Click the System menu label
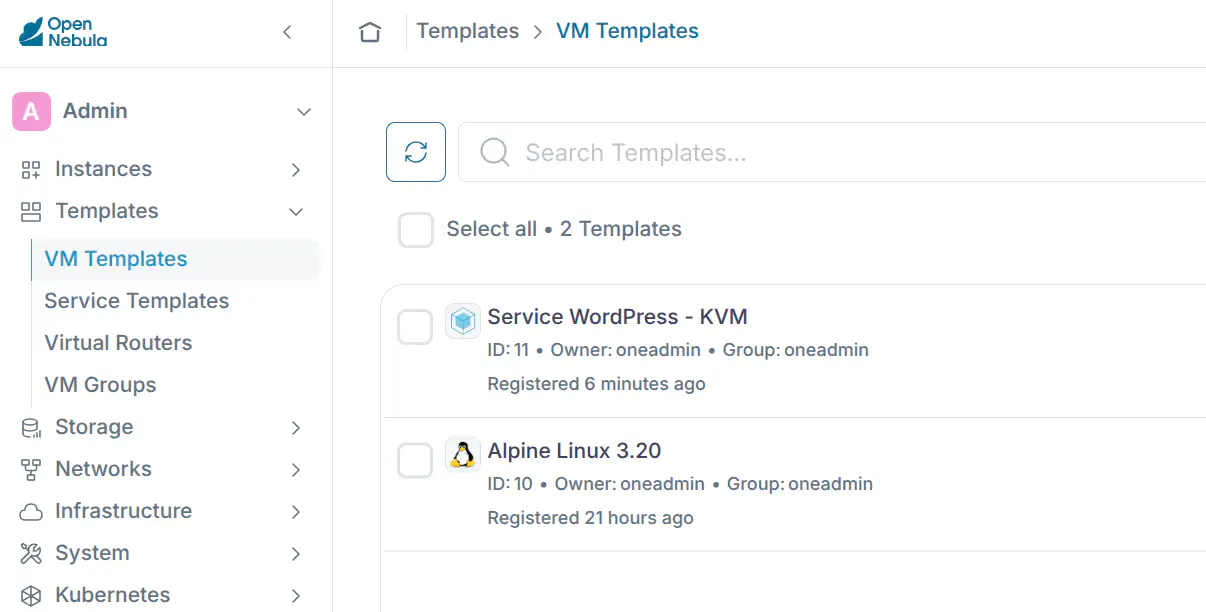1206x612 pixels. click(x=92, y=553)
